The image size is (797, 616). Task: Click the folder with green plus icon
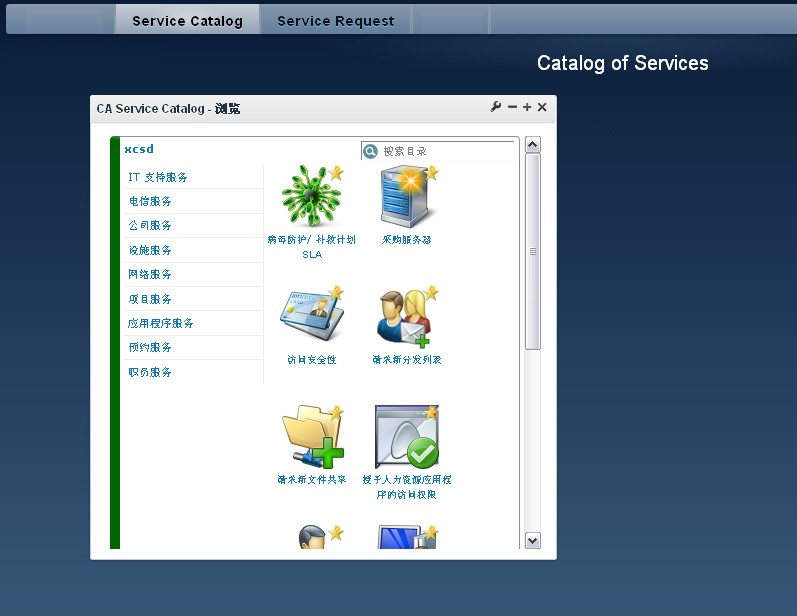(312, 437)
